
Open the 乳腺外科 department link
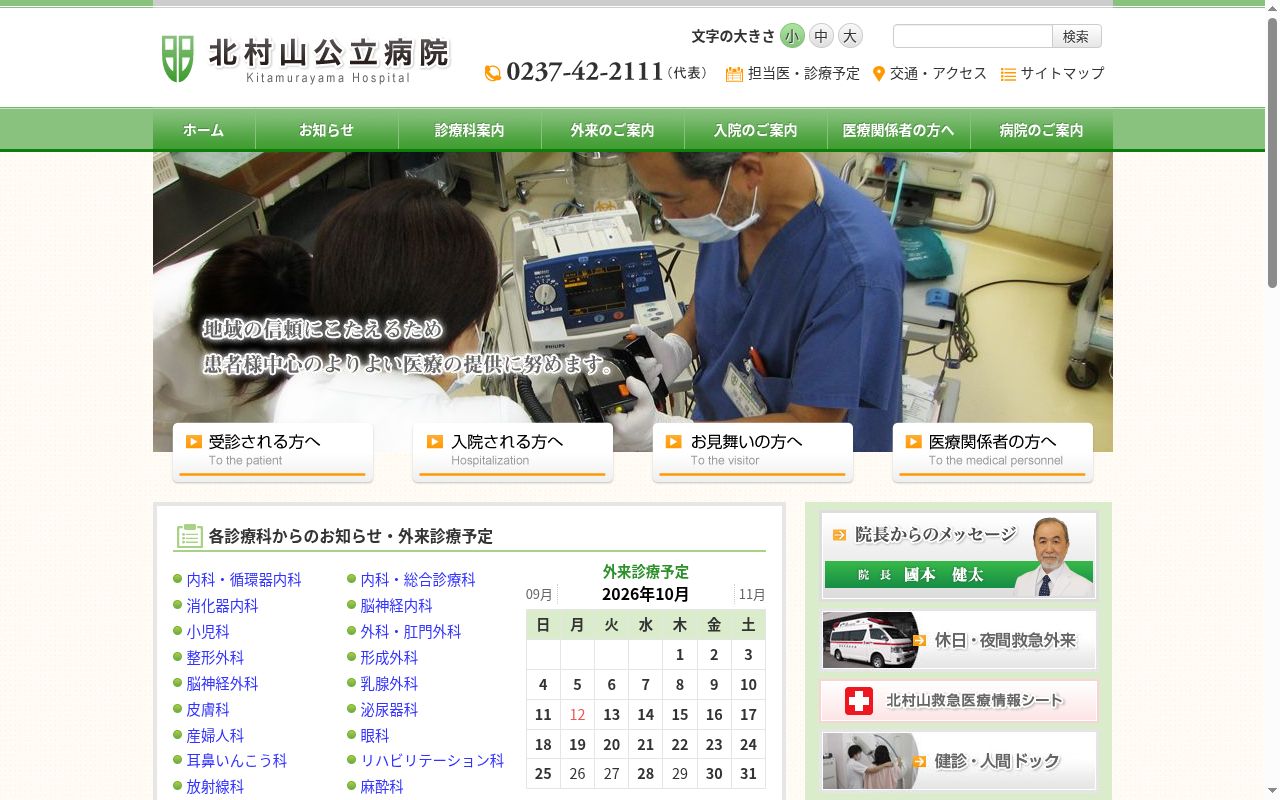(389, 684)
